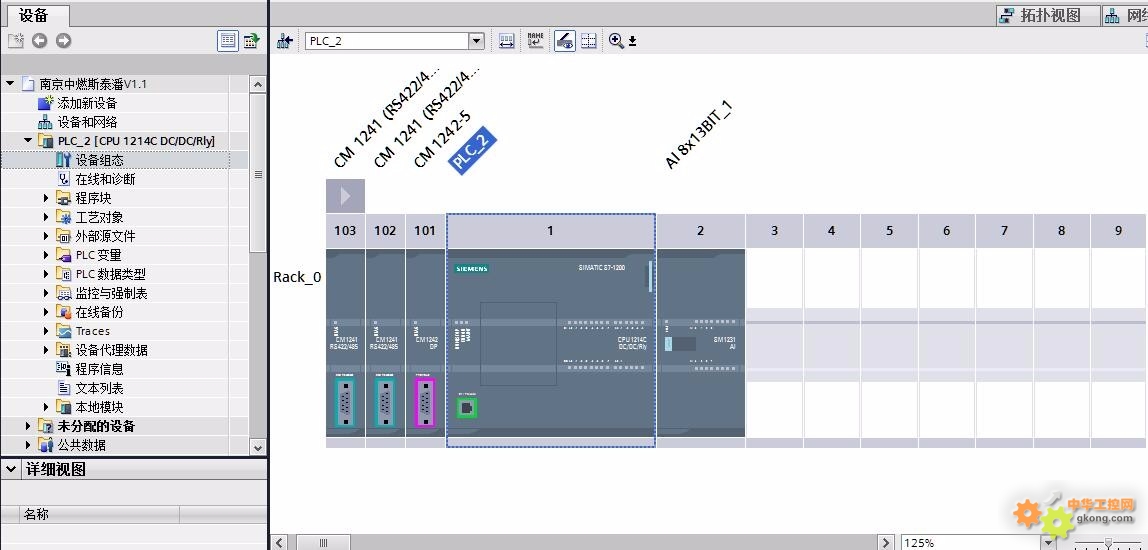This screenshot has height=550, width=1148.
Task: Expand the PLC 数据类型 folder
Action: click(46, 274)
